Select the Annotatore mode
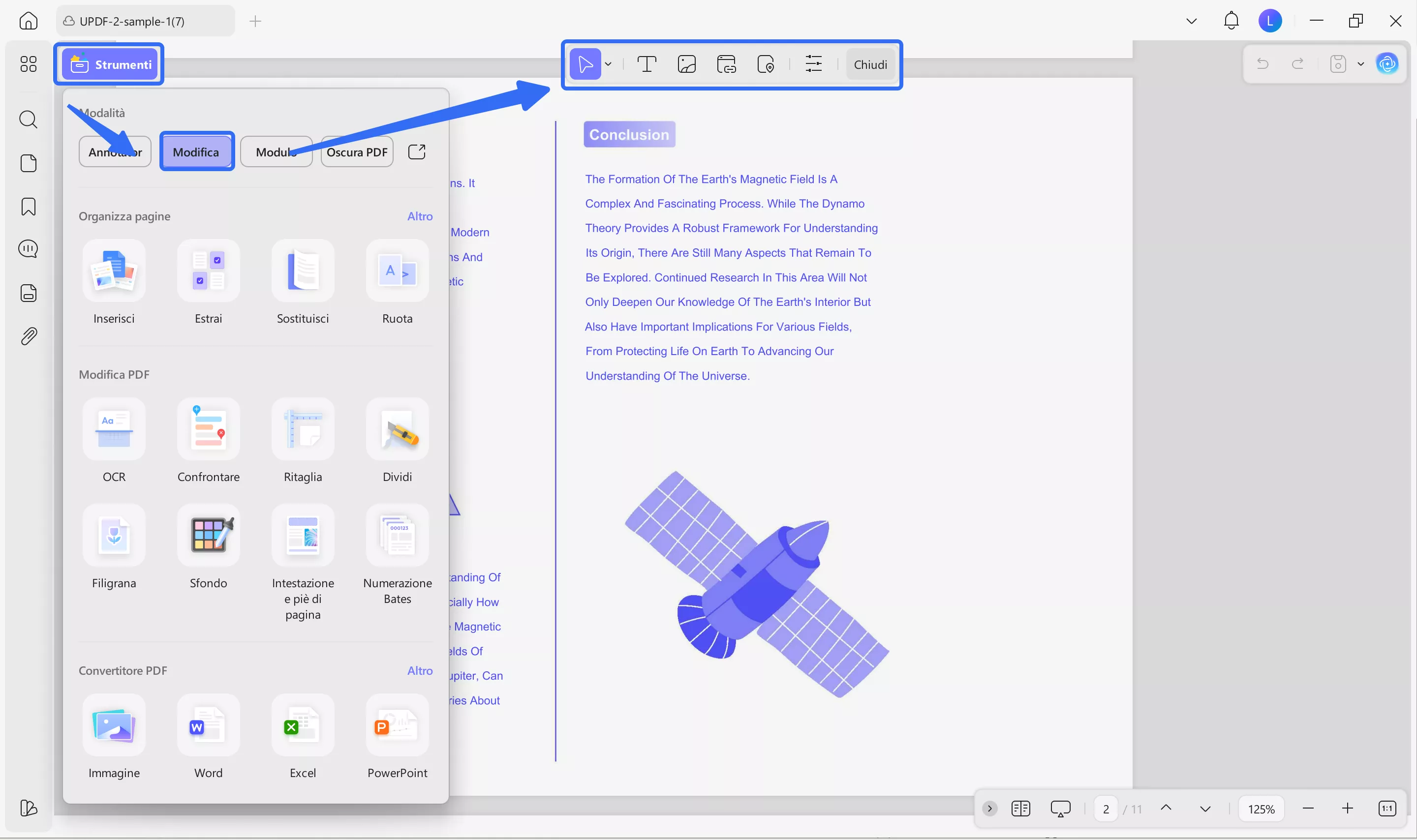This screenshot has width=1417, height=840. point(114,151)
